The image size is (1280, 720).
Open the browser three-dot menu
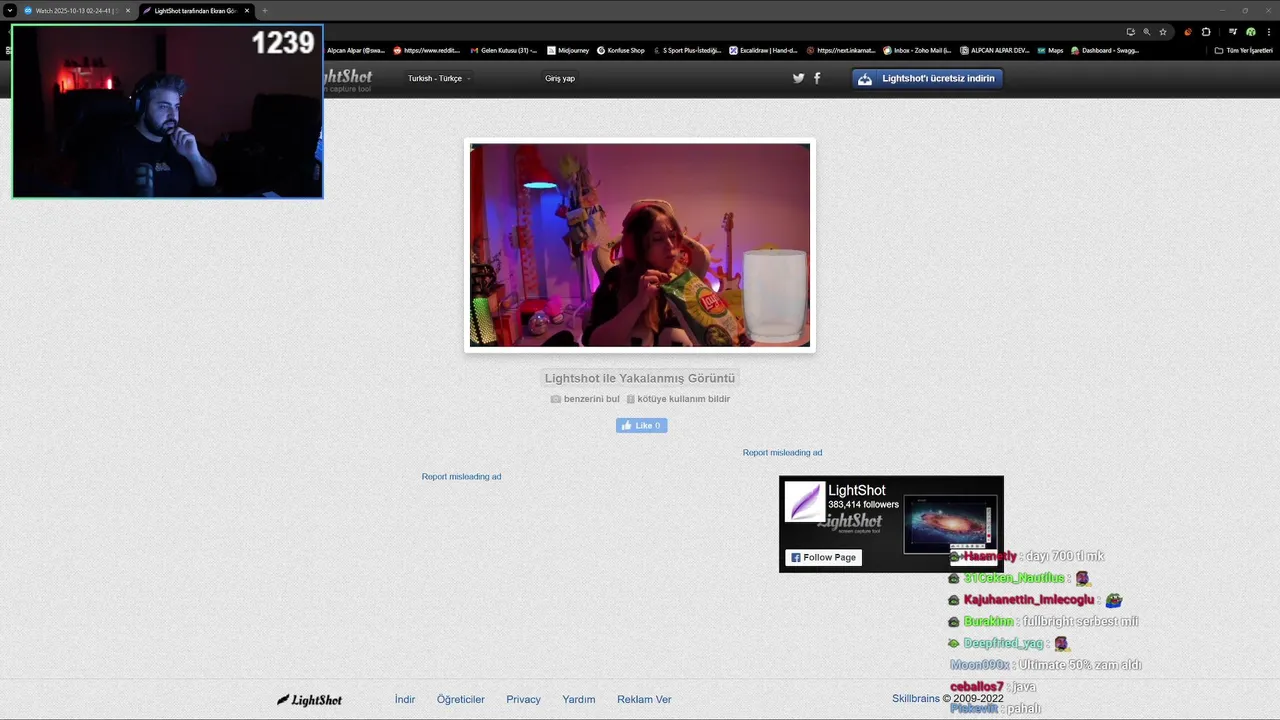click(1268, 31)
